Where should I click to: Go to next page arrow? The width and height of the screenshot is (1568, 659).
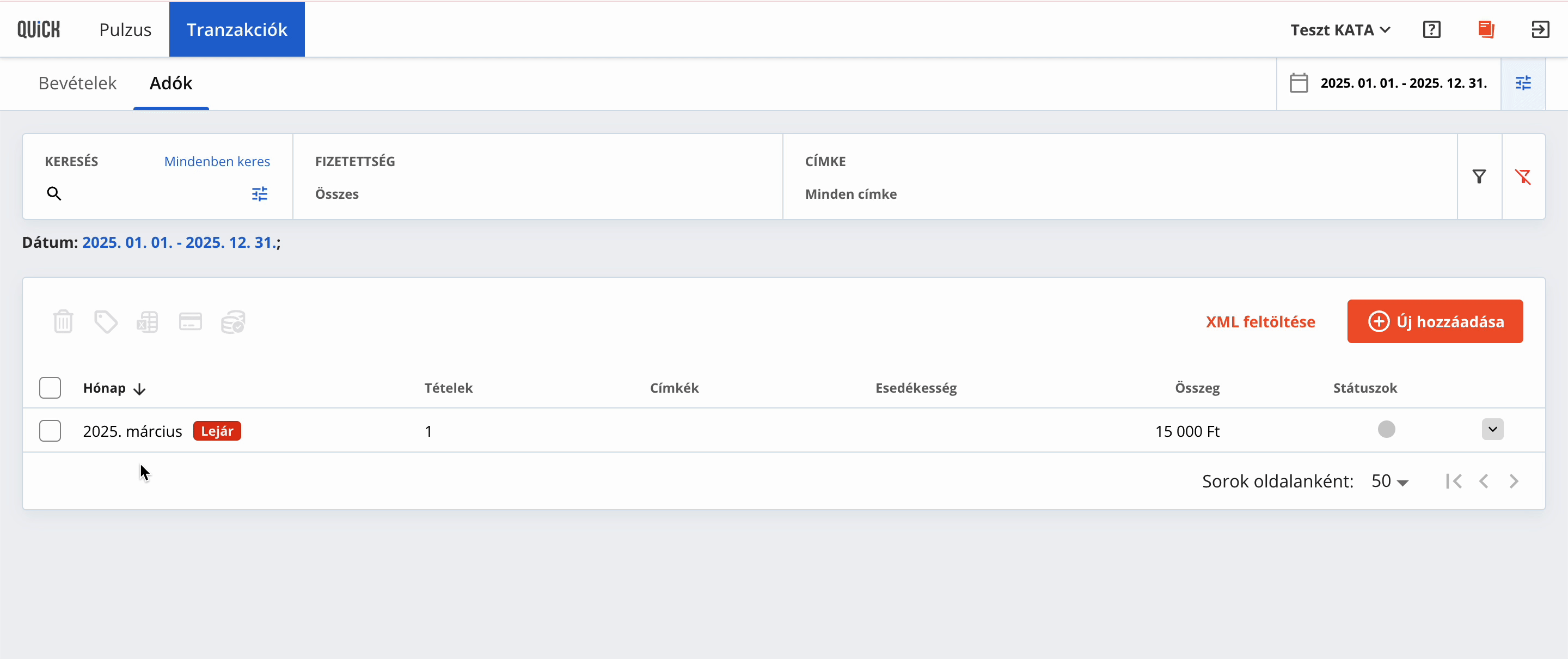click(1514, 481)
